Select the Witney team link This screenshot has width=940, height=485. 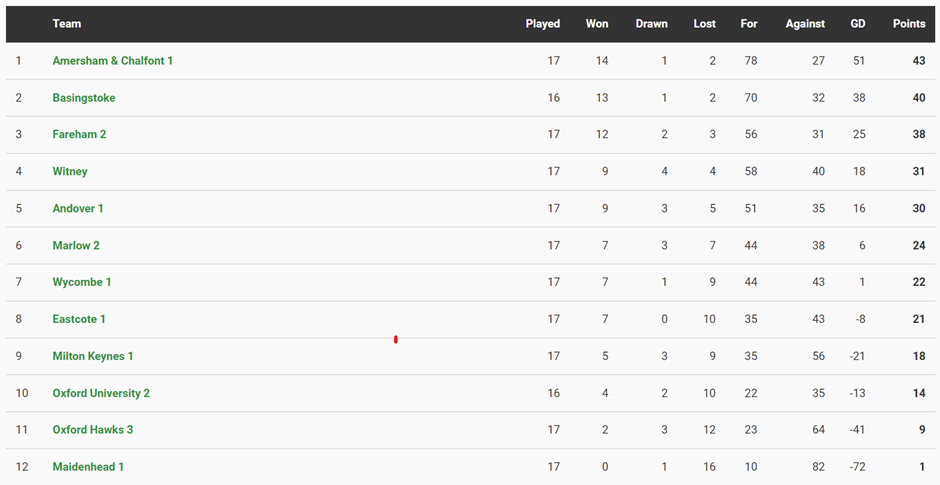(x=70, y=172)
